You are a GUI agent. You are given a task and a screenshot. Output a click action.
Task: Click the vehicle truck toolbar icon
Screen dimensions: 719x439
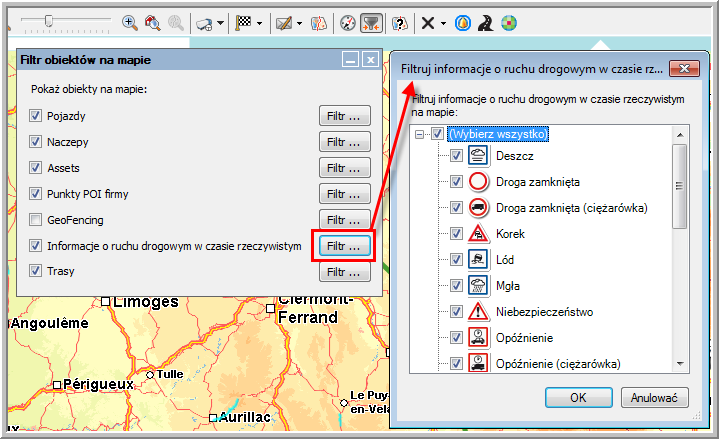[204, 22]
